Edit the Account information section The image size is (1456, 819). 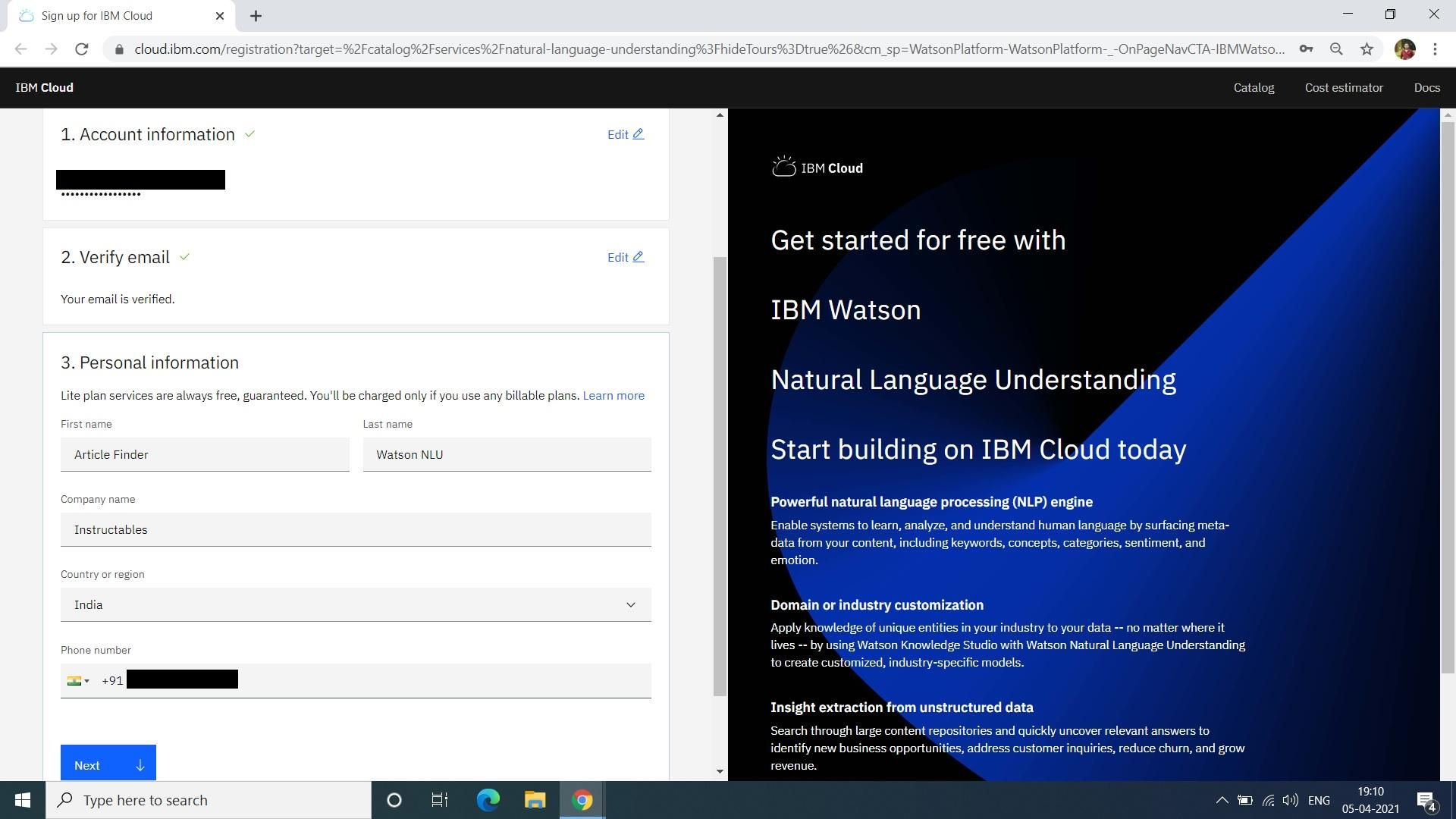click(625, 134)
